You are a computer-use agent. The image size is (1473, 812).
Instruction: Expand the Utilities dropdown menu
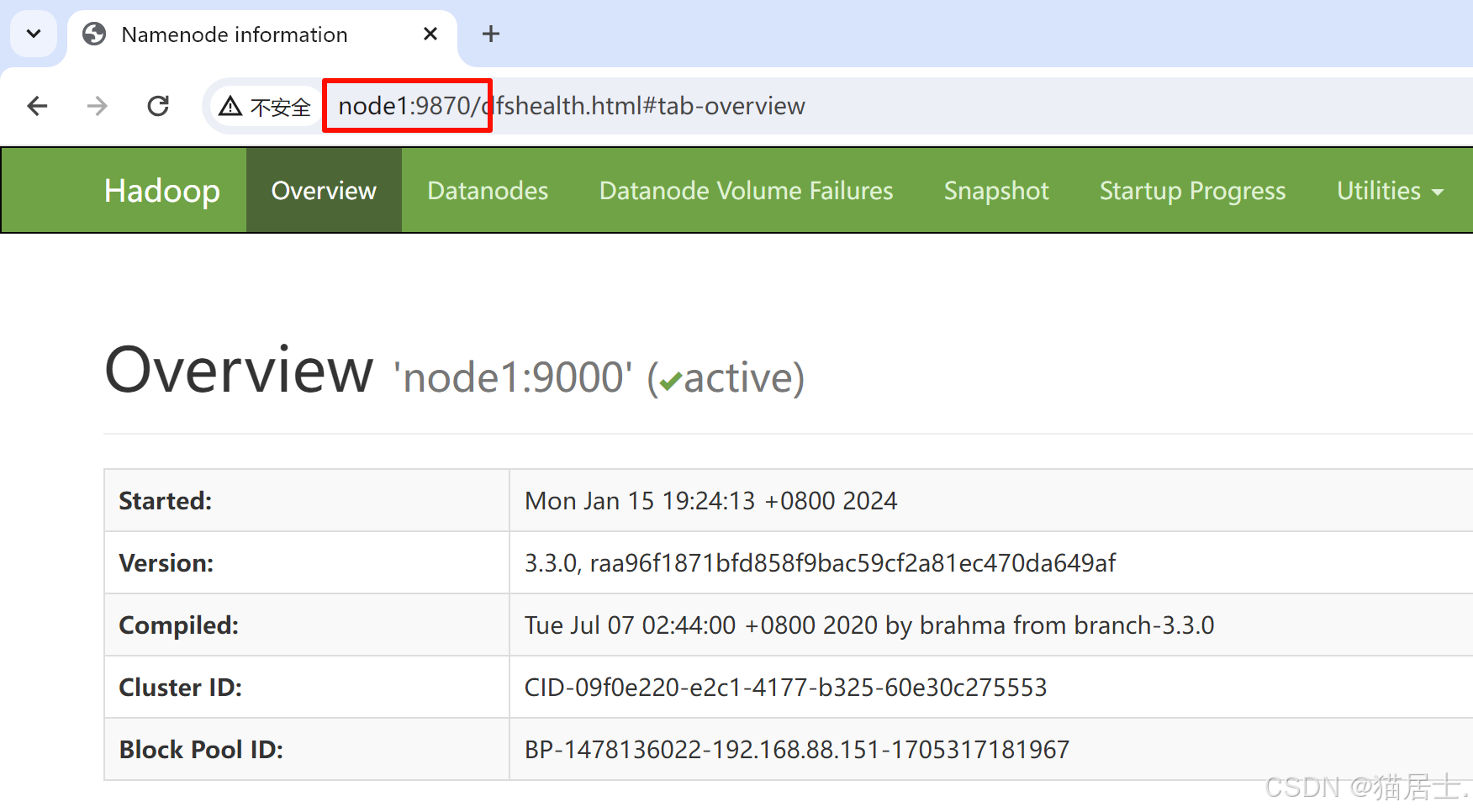pyautogui.click(x=1390, y=191)
